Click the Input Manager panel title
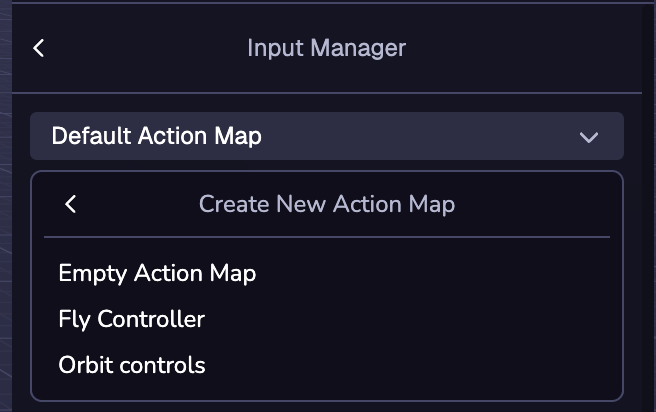Screen dimensions: 656x412 pyautogui.click(x=326, y=48)
